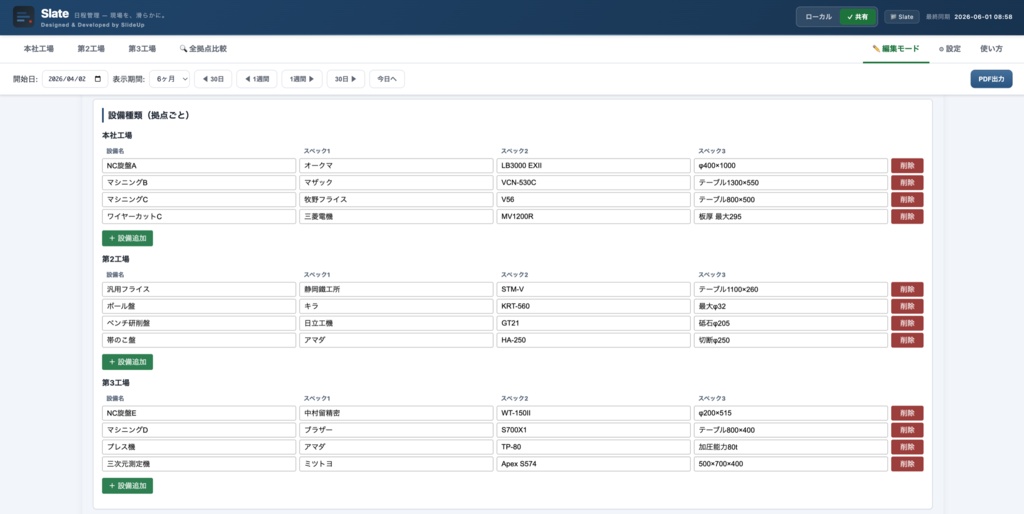Edit the オークマ spec field

pos(396,166)
